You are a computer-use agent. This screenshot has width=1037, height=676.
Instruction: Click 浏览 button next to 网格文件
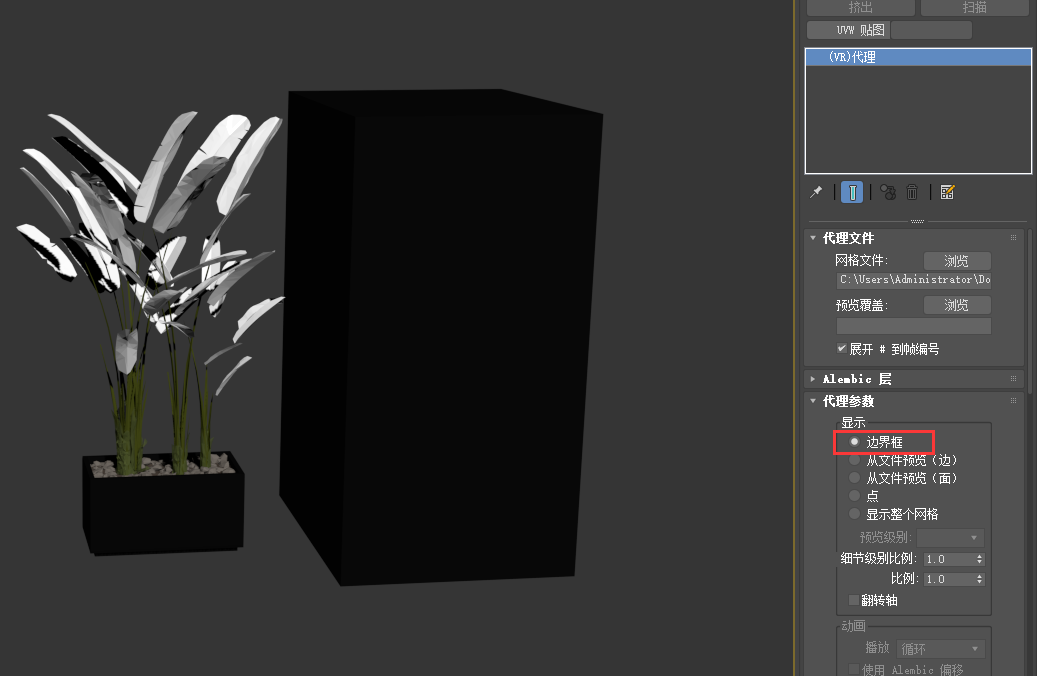point(956,261)
